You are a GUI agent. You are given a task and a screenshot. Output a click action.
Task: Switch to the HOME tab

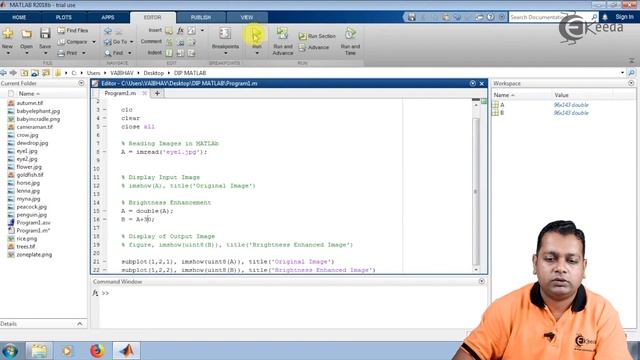point(19,18)
